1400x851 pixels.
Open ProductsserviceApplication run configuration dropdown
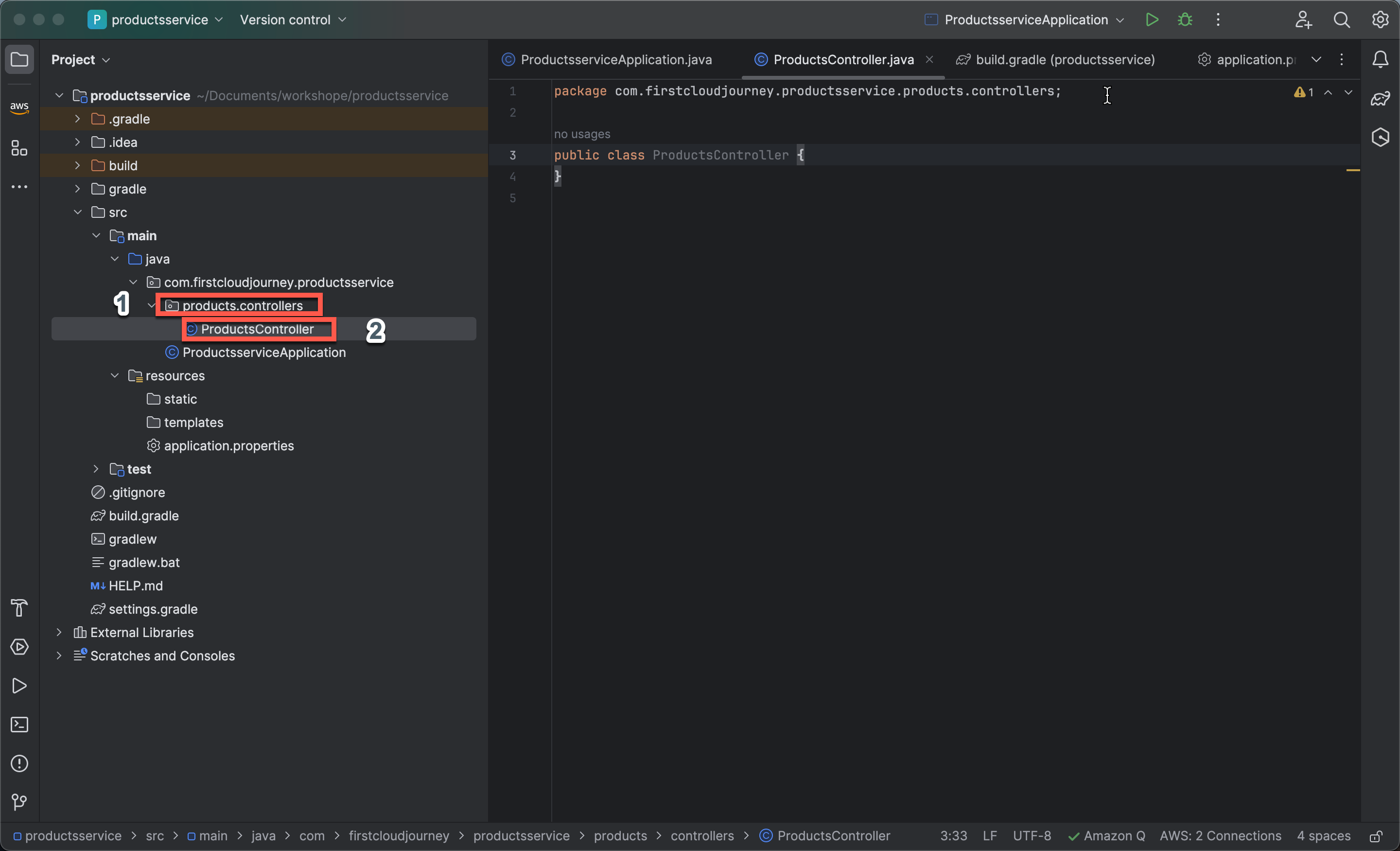(1024, 19)
